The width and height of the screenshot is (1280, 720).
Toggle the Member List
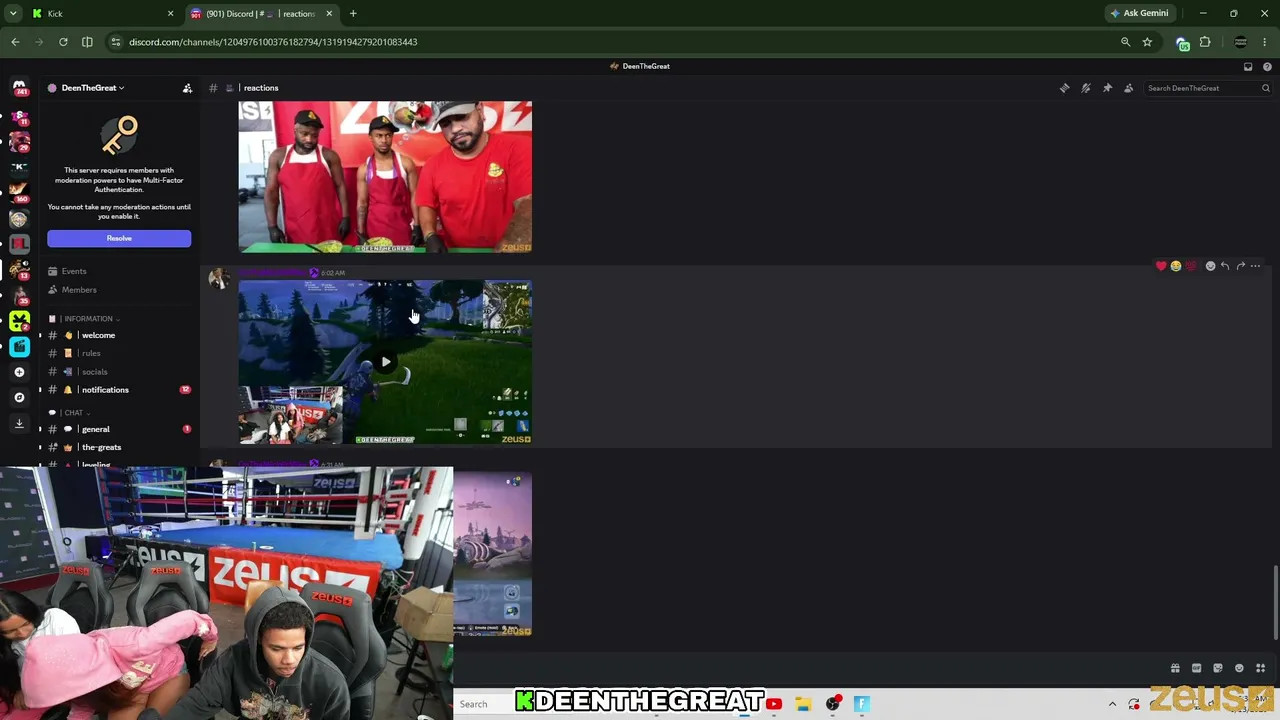(x=1129, y=88)
